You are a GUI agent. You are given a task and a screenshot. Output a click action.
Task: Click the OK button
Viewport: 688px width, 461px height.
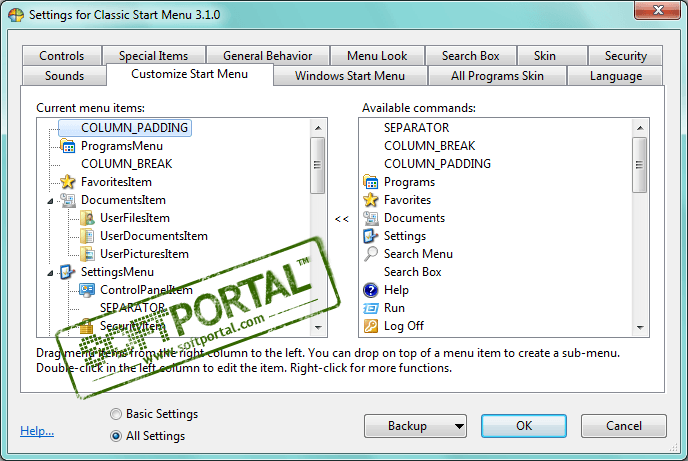tap(523, 426)
